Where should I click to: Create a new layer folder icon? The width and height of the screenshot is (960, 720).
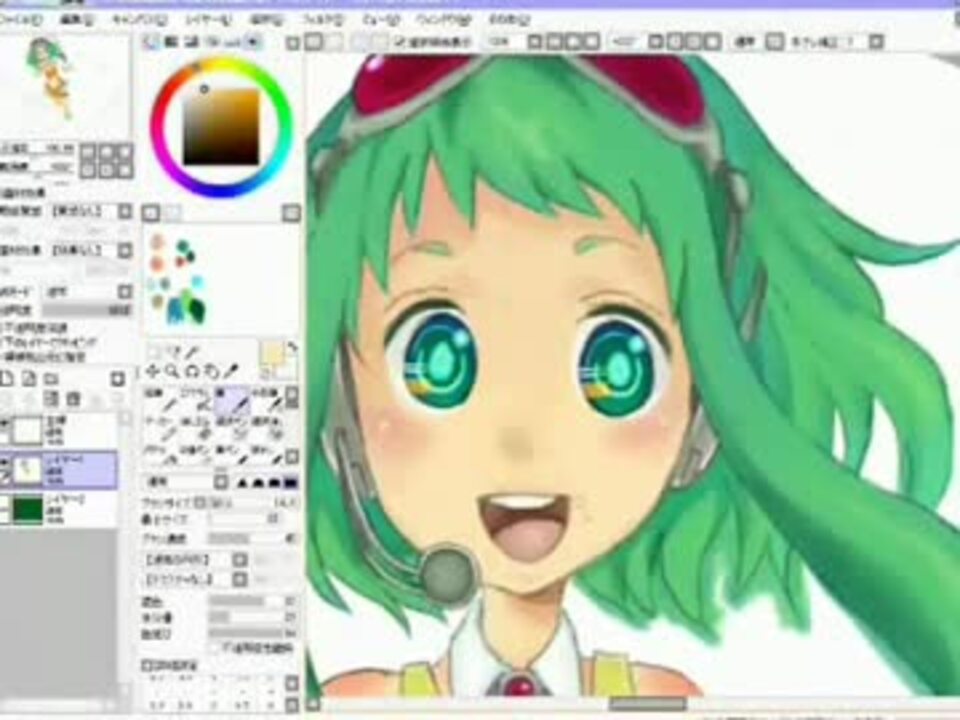(x=52, y=379)
